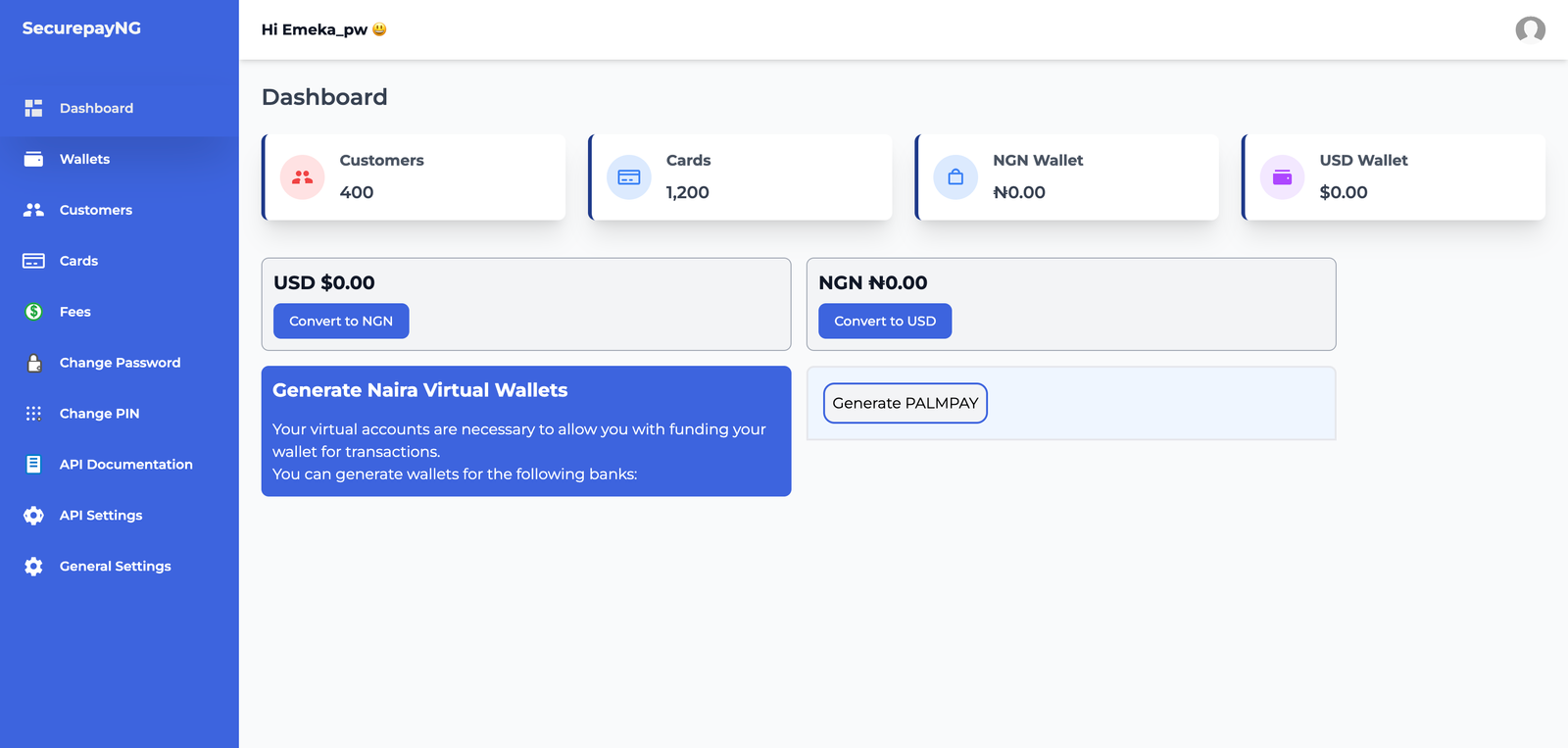Open General Settings from sidebar
1568x748 pixels.
[115, 567]
